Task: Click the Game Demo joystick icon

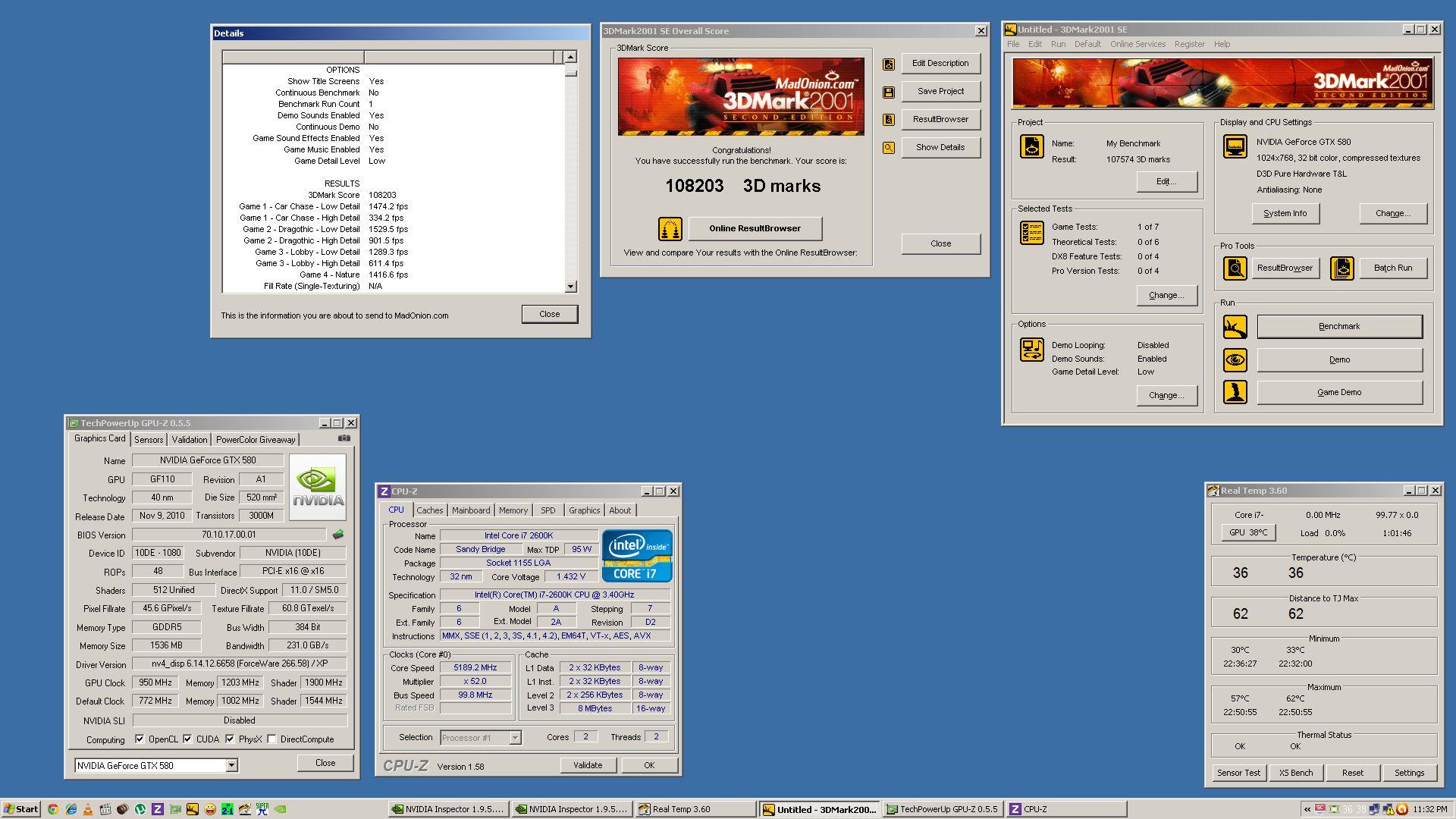Action: pos(1235,392)
